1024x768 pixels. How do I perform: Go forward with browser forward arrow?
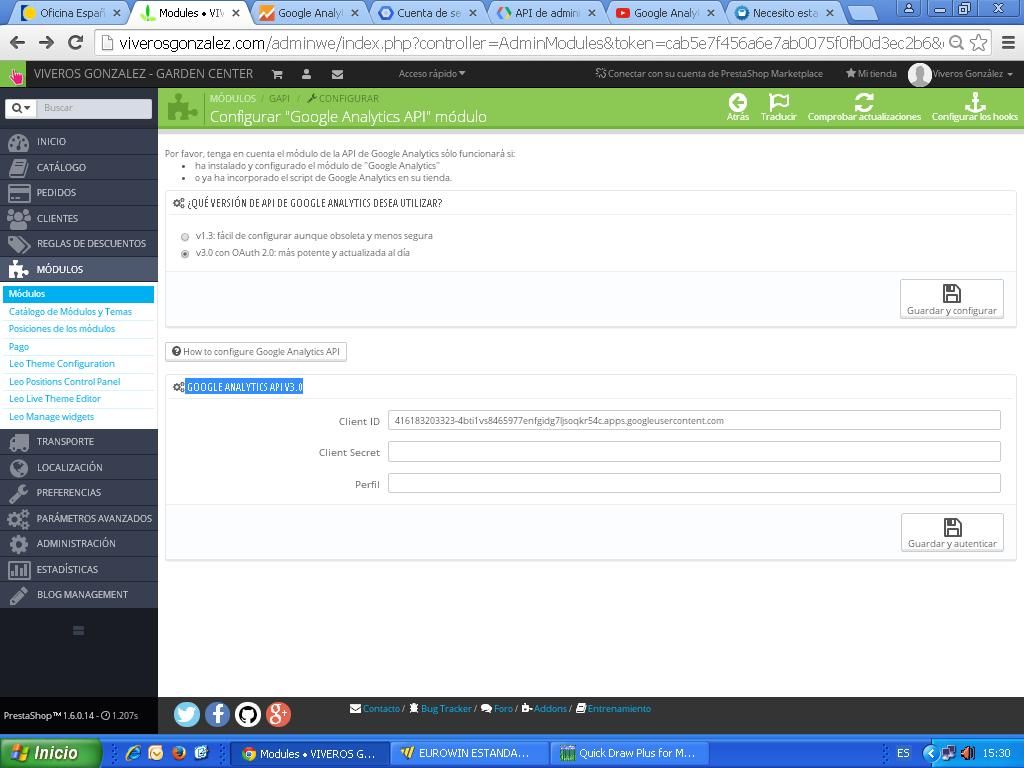pos(46,42)
